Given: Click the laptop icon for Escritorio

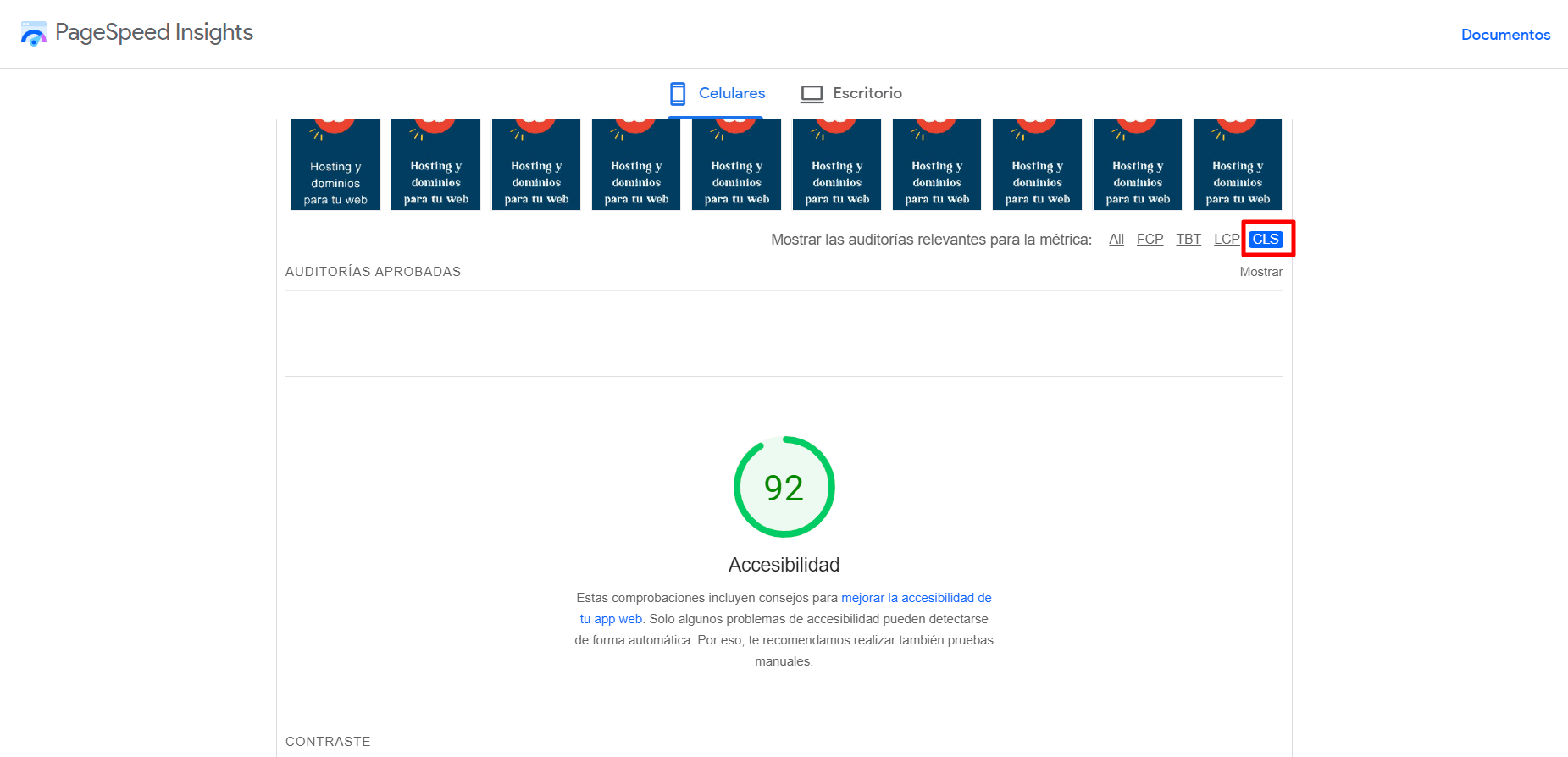Looking at the screenshot, I should point(812,93).
